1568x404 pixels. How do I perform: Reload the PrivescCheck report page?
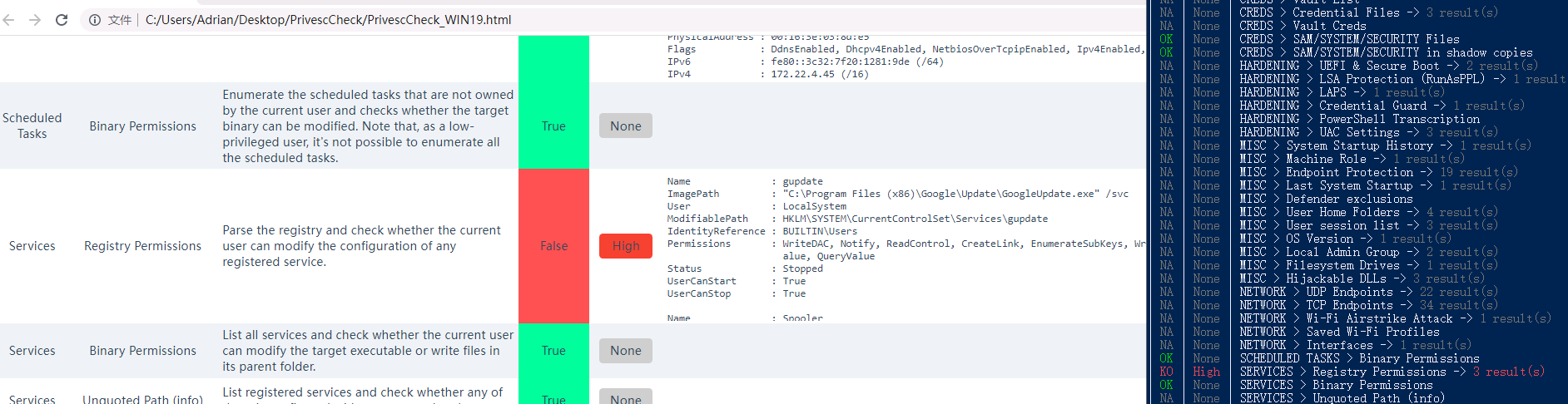tap(62, 20)
